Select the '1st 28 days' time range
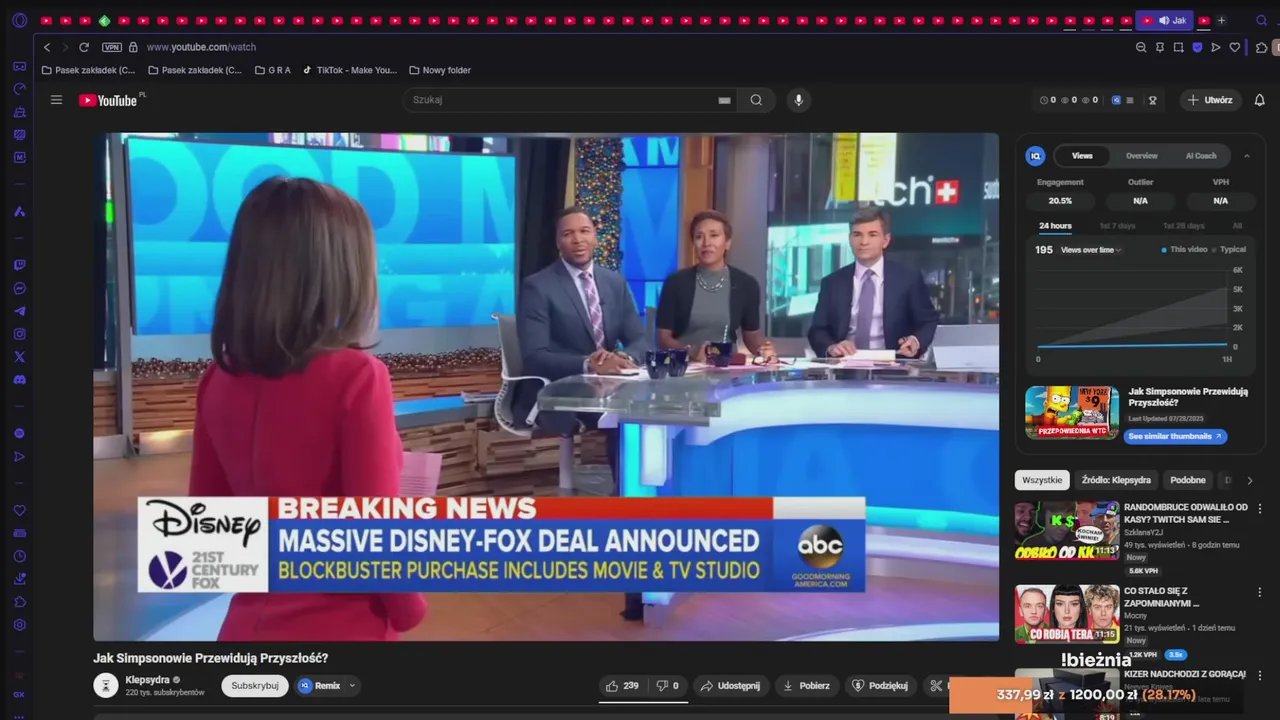Screen dimensions: 1280x720 pyautogui.click(x=1183, y=226)
